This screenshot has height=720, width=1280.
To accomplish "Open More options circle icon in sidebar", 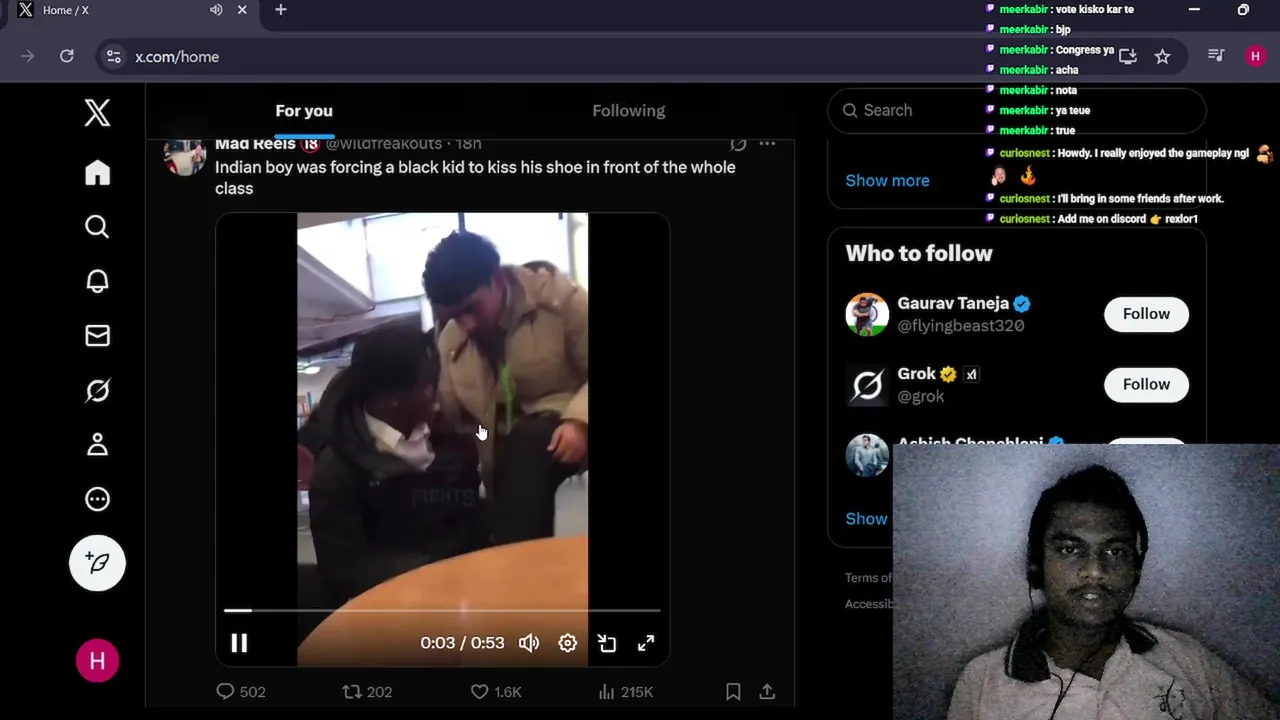I will (x=97, y=499).
